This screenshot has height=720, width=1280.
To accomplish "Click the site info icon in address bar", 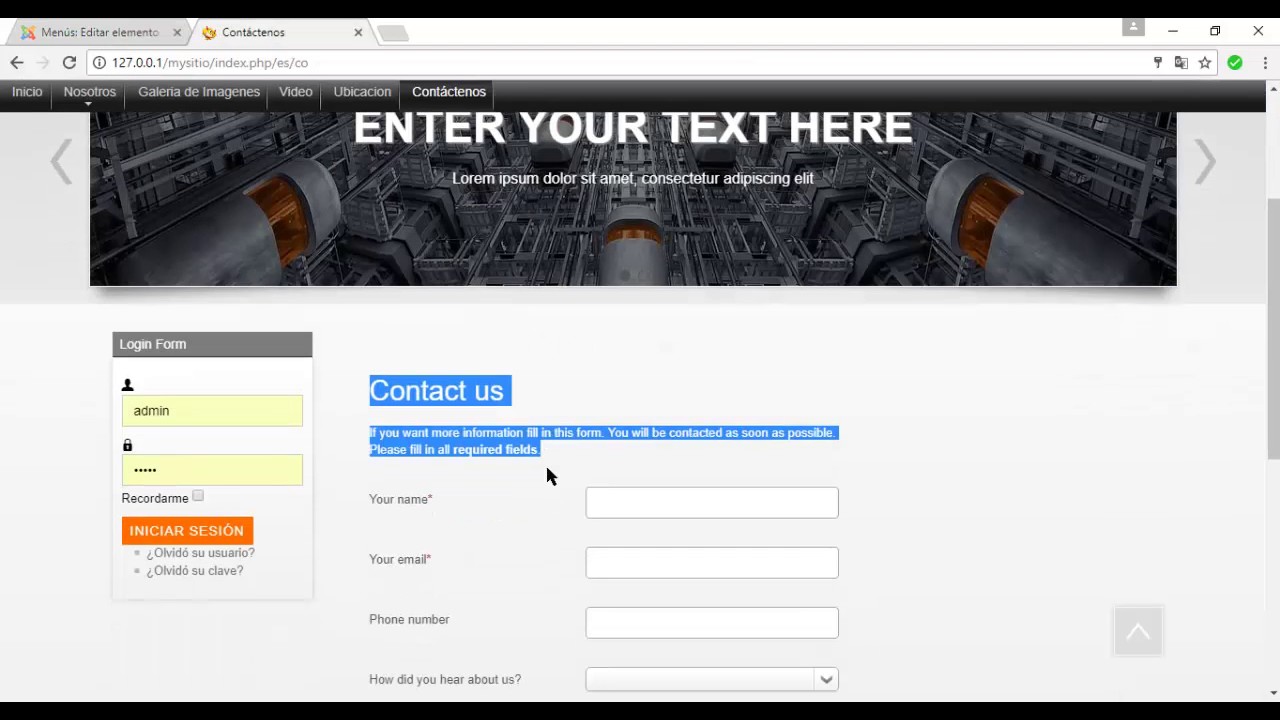I will pos(99,62).
